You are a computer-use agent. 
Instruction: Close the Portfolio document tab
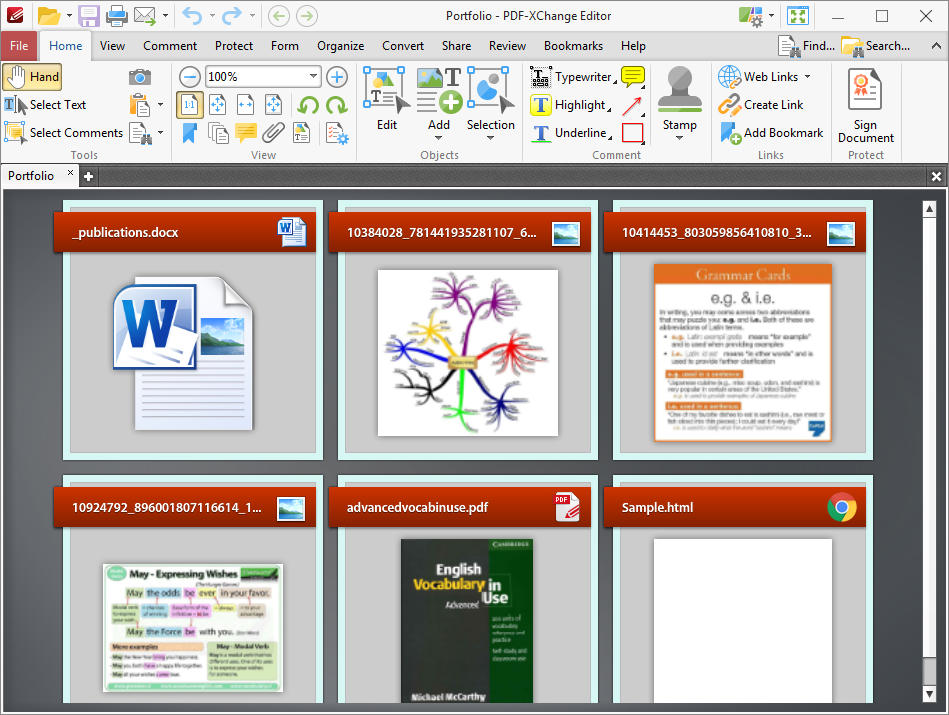tap(70, 173)
